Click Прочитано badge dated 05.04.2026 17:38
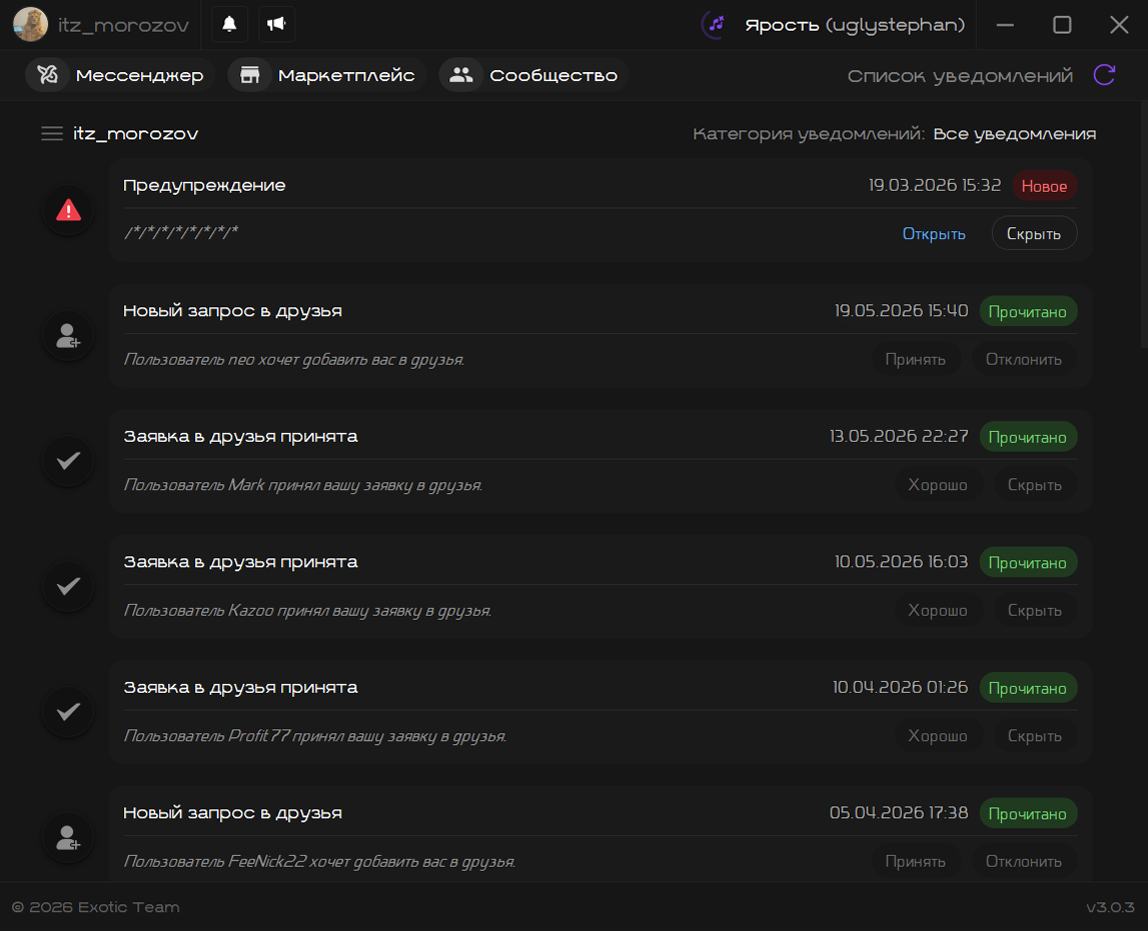Image resolution: width=1148 pixels, height=931 pixels. pos(1028,813)
